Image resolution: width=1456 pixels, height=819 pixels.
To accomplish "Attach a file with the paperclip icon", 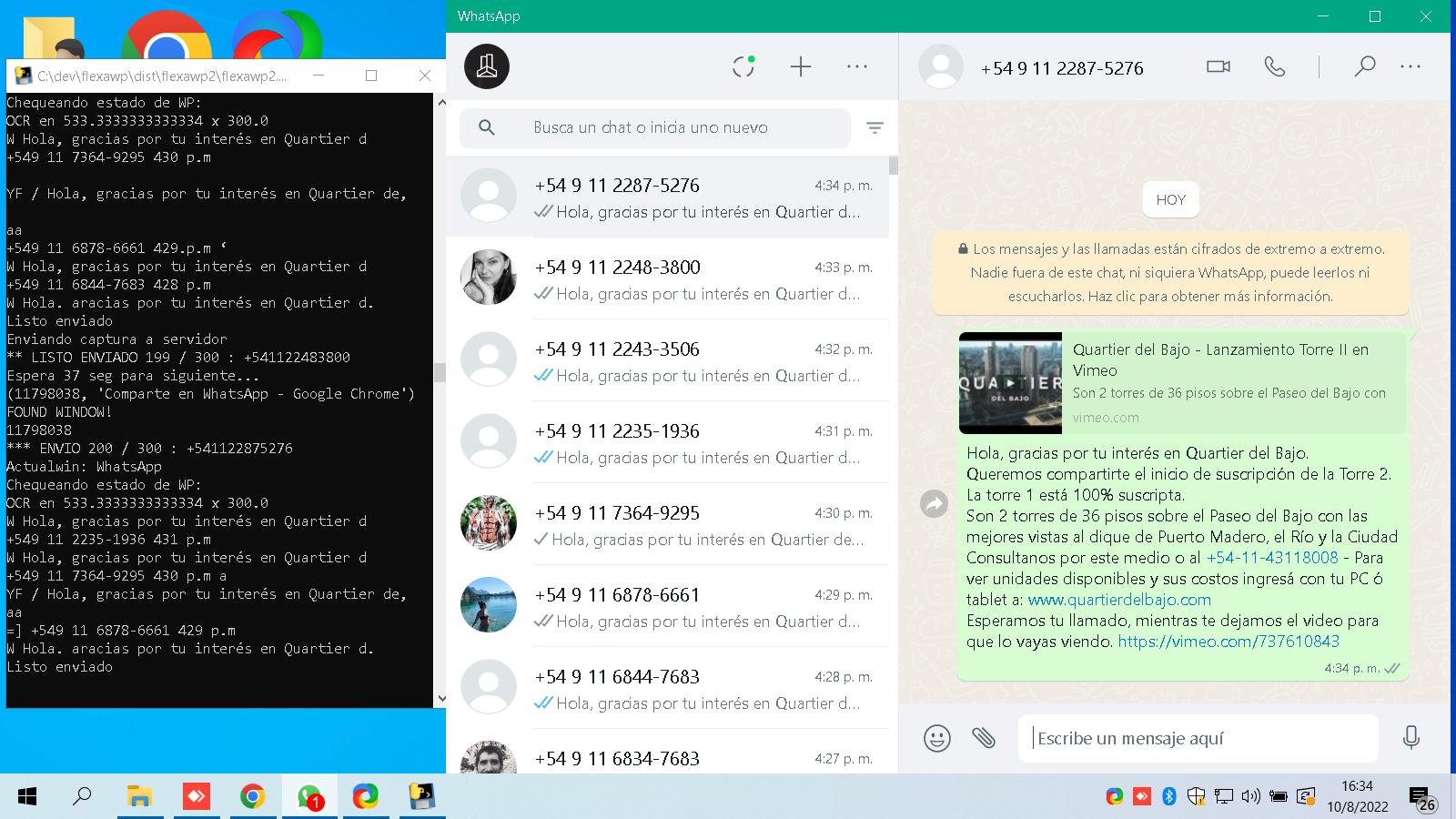I will [984, 738].
